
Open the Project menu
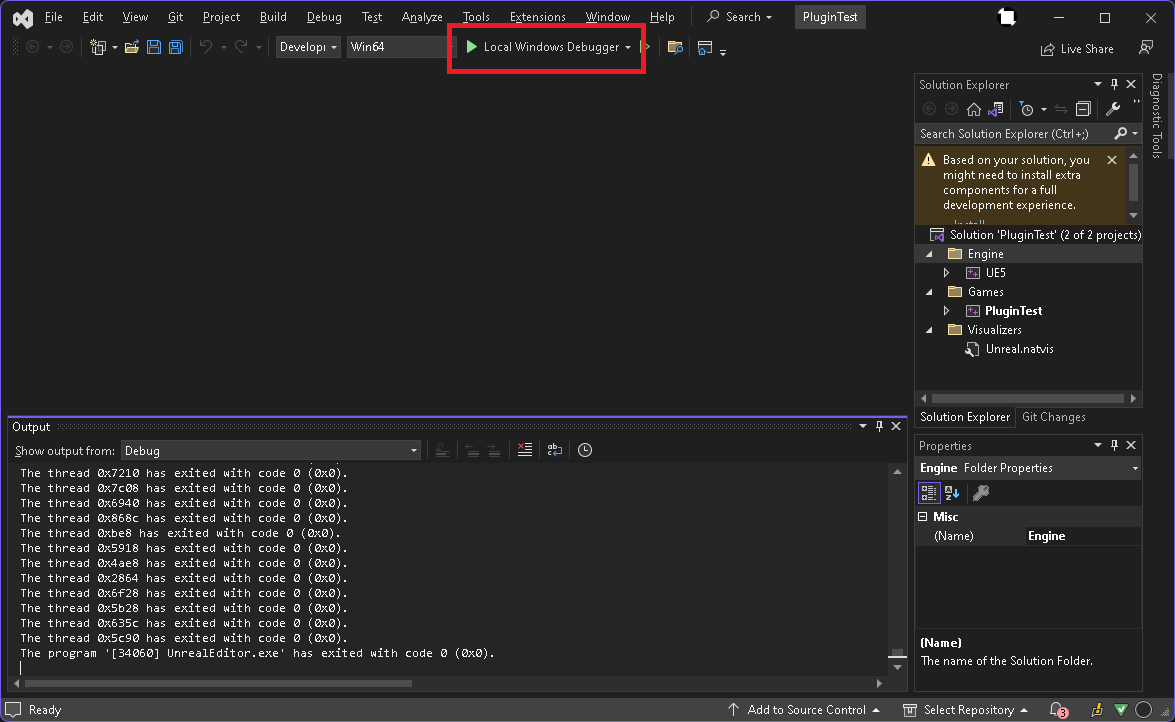click(x=221, y=16)
